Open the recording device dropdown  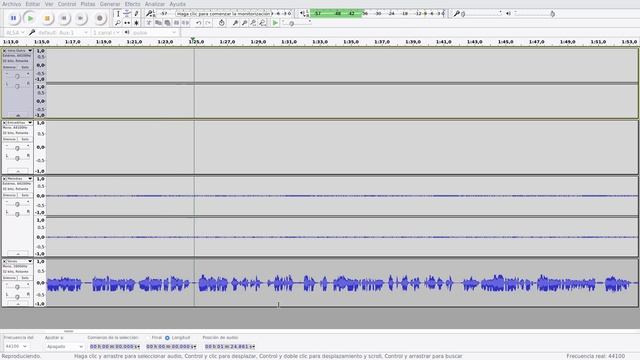(x=62, y=32)
